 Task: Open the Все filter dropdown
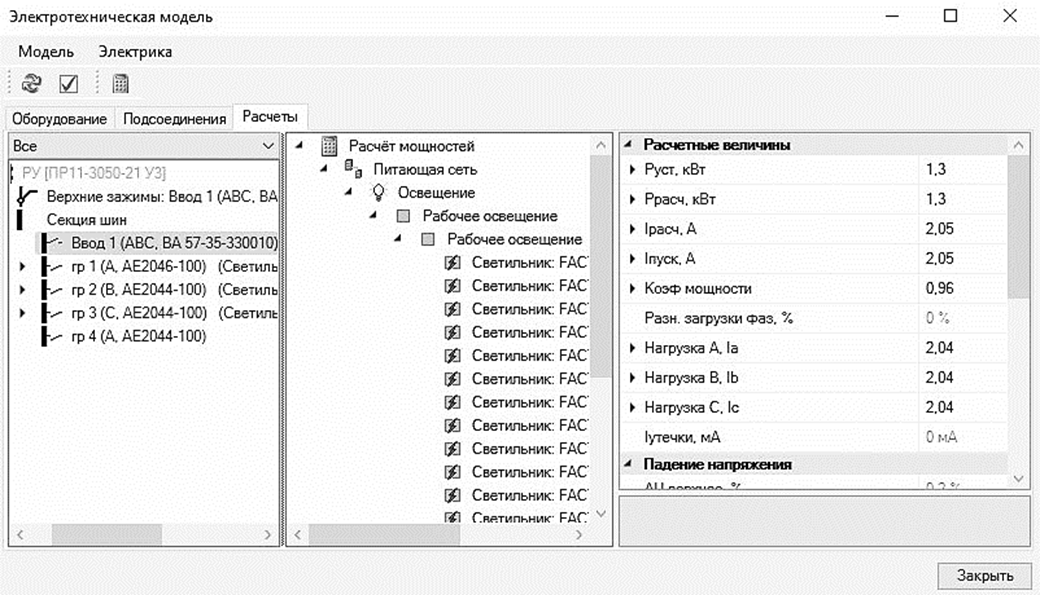coord(267,146)
